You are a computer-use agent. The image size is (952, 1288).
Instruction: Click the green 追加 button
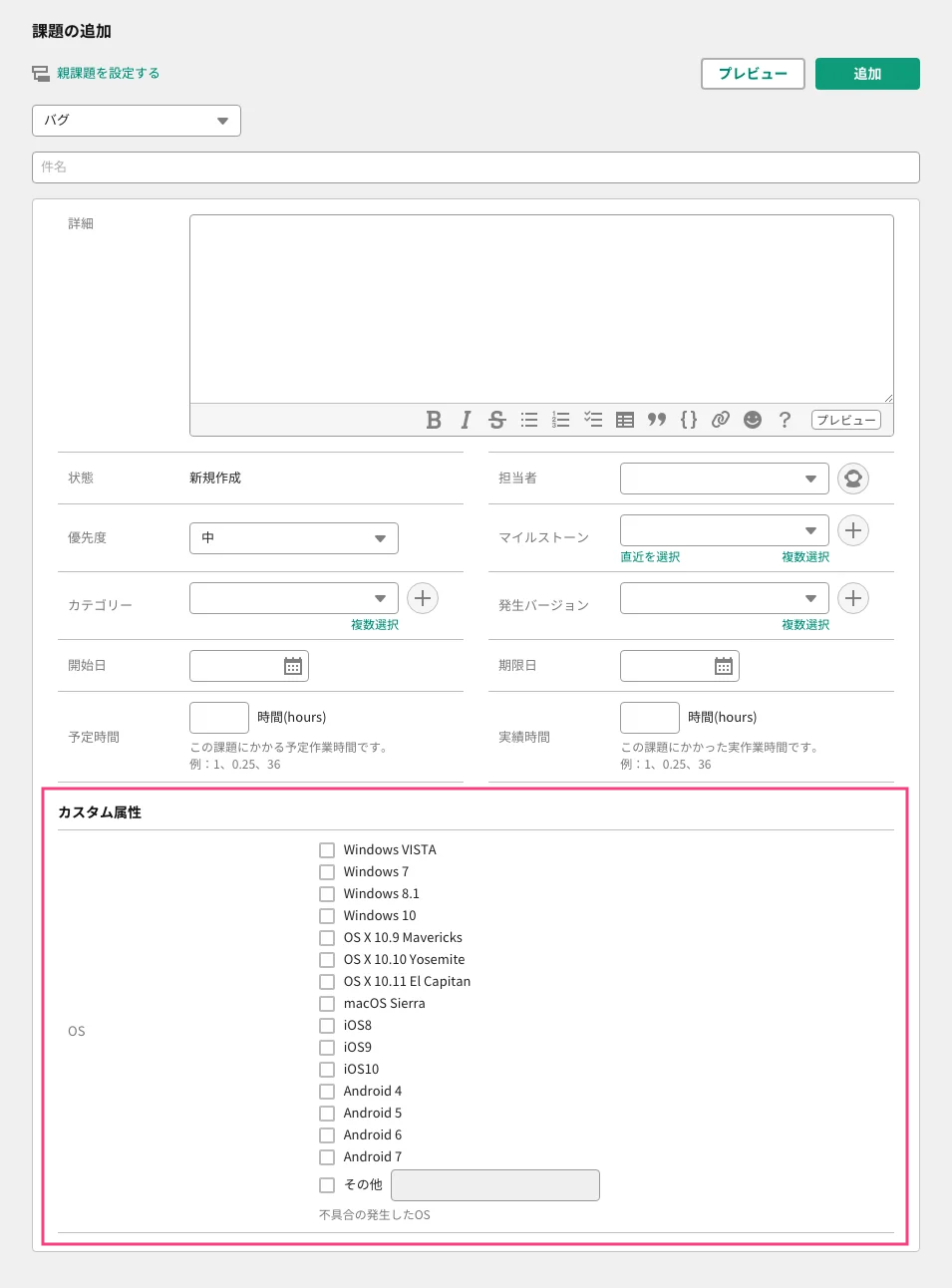pyautogui.click(x=867, y=74)
